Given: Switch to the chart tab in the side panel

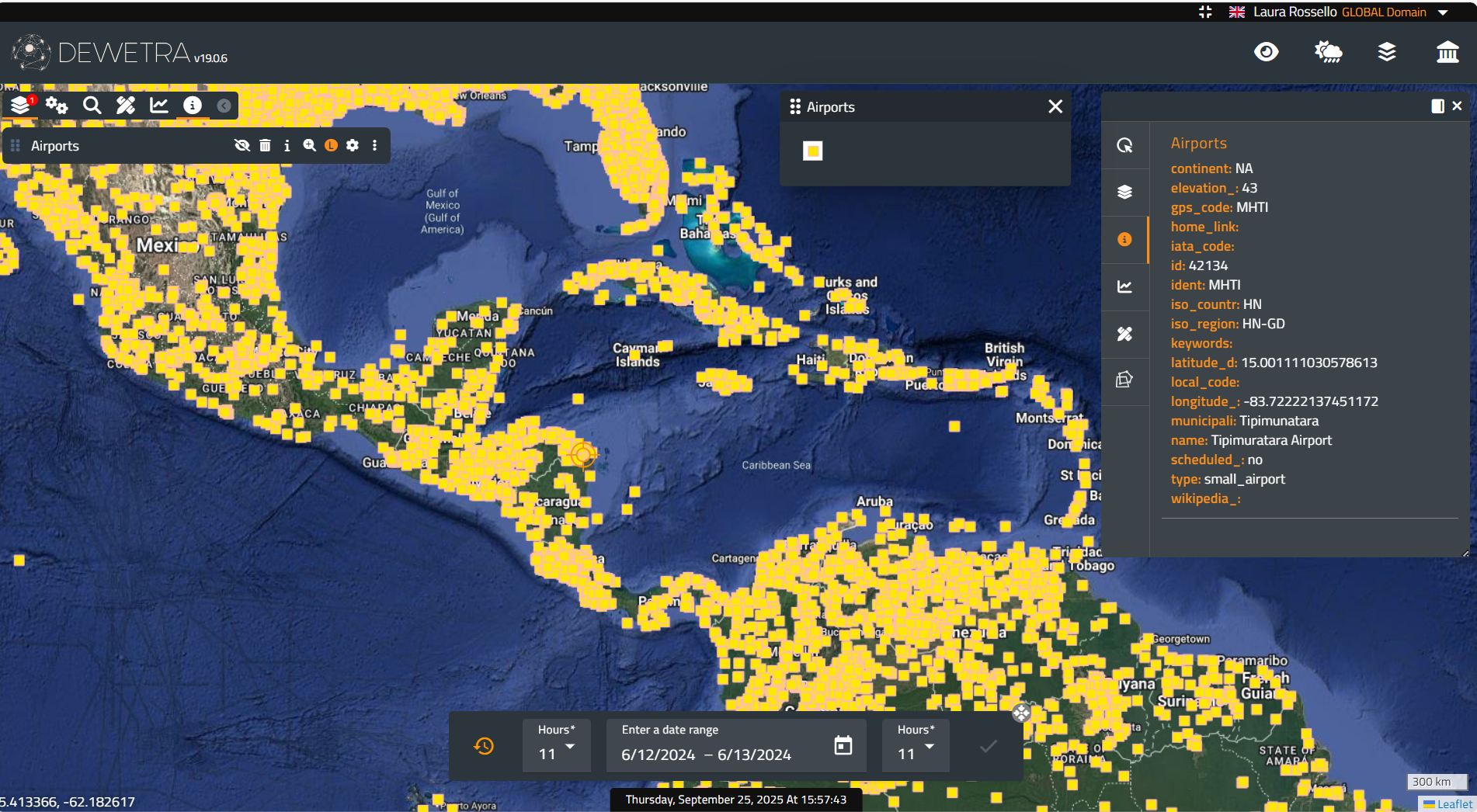Looking at the screenshot, I should [x=1124, y=286].
